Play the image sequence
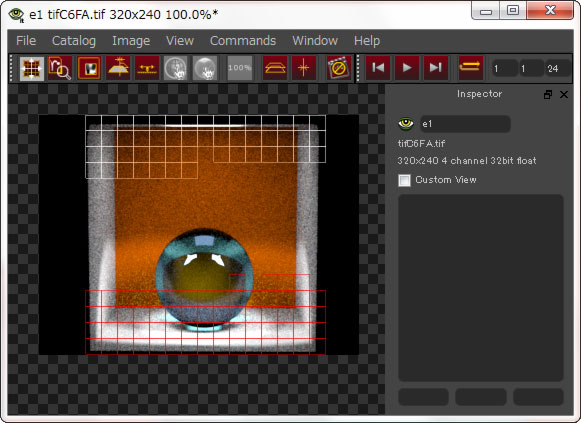Image resolution: width=581 pixels, height=423 pixels. tap(407, 68)
